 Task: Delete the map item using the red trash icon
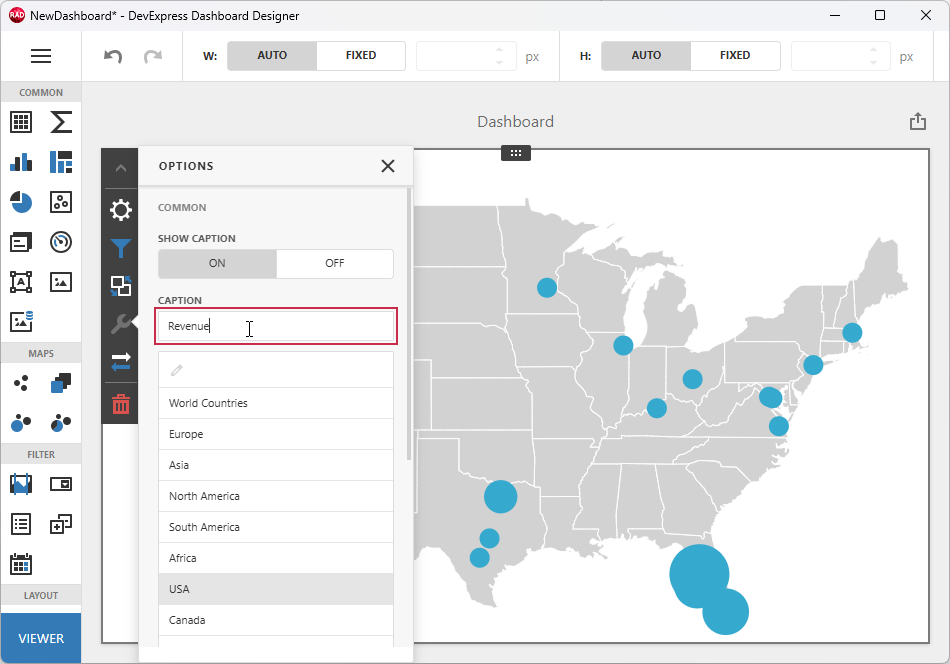(120, 404)
